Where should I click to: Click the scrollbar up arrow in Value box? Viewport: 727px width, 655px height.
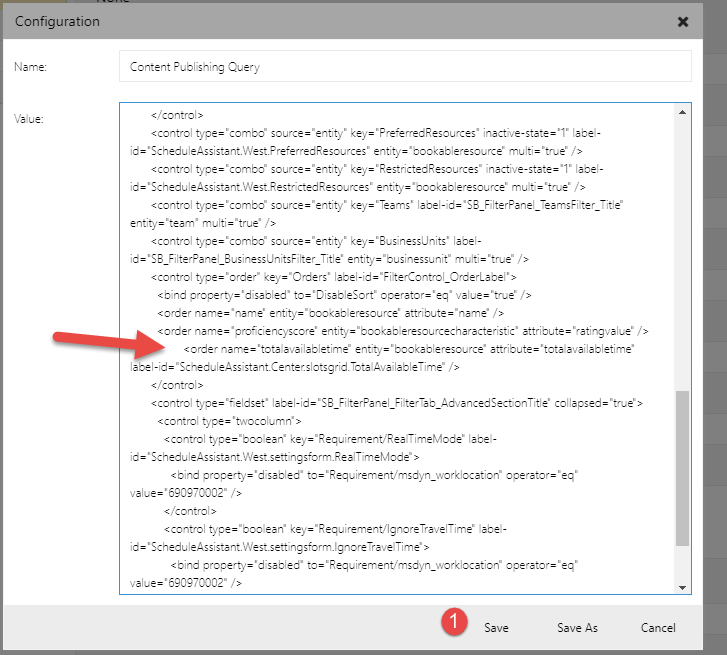tap(683, 111)
